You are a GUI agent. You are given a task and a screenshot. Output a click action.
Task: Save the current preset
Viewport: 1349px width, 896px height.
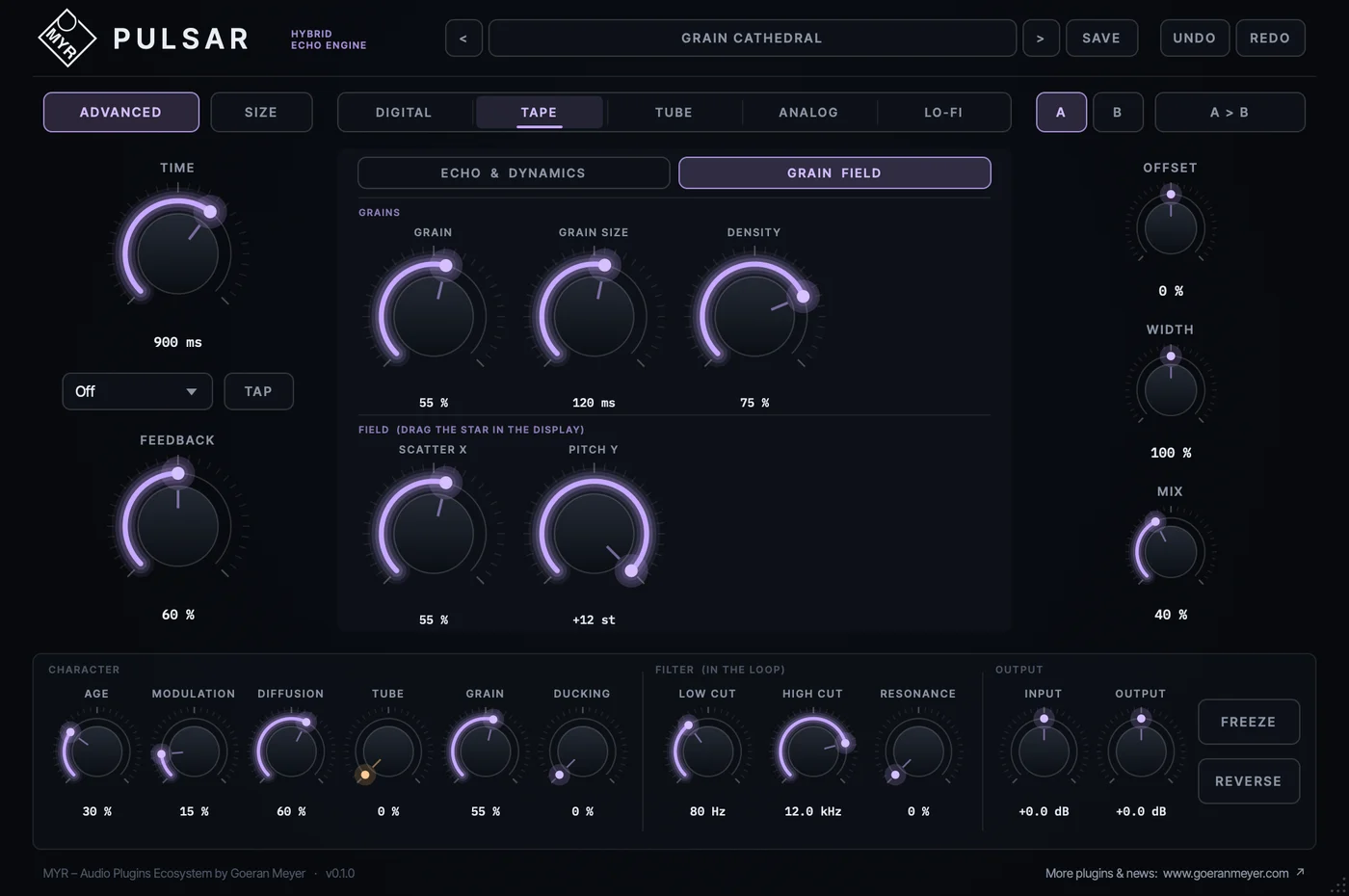[x=1101, y=39]
